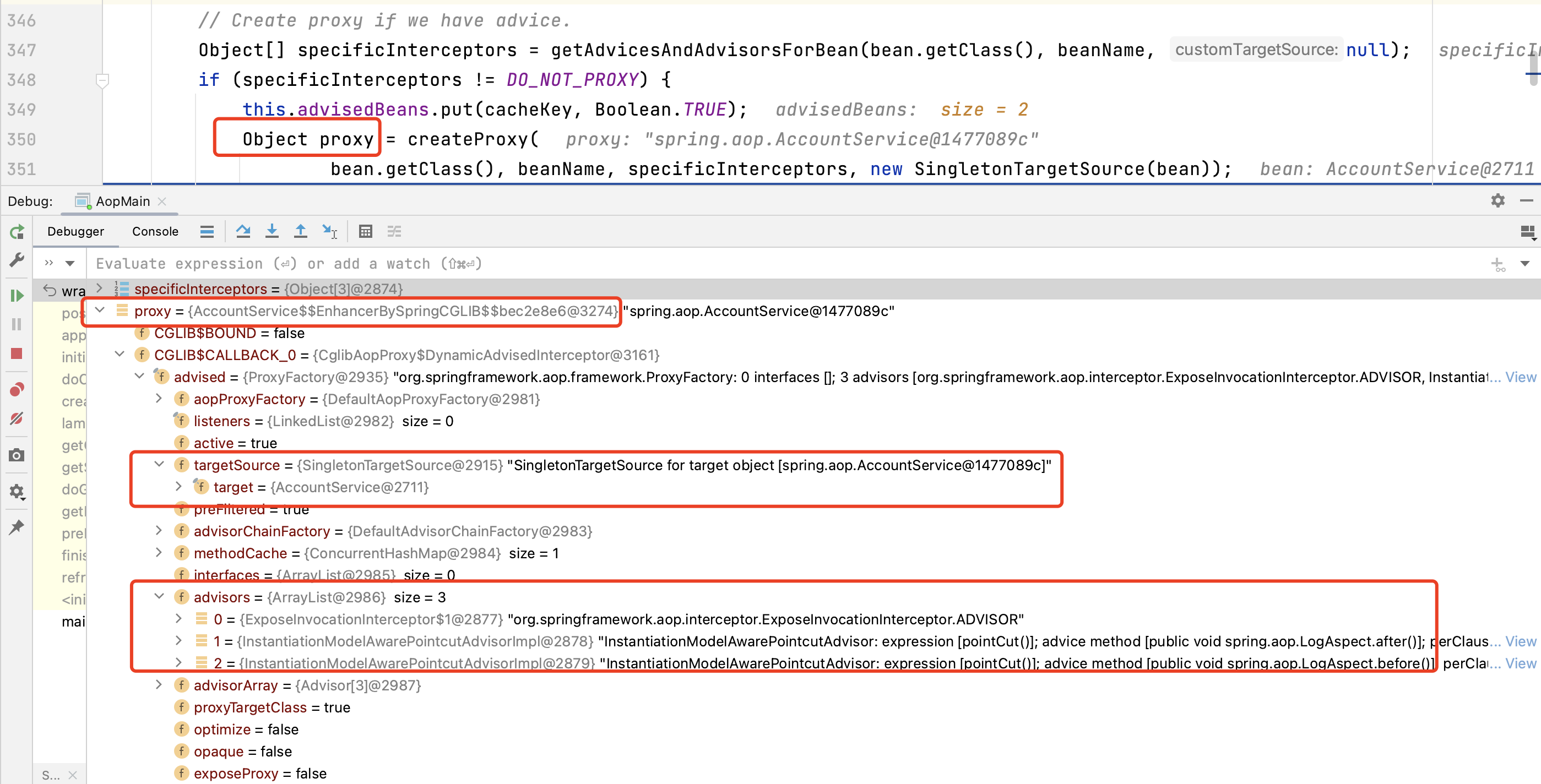
Task: Open View link for LogAspect.before advisor
Action: 1521,664
